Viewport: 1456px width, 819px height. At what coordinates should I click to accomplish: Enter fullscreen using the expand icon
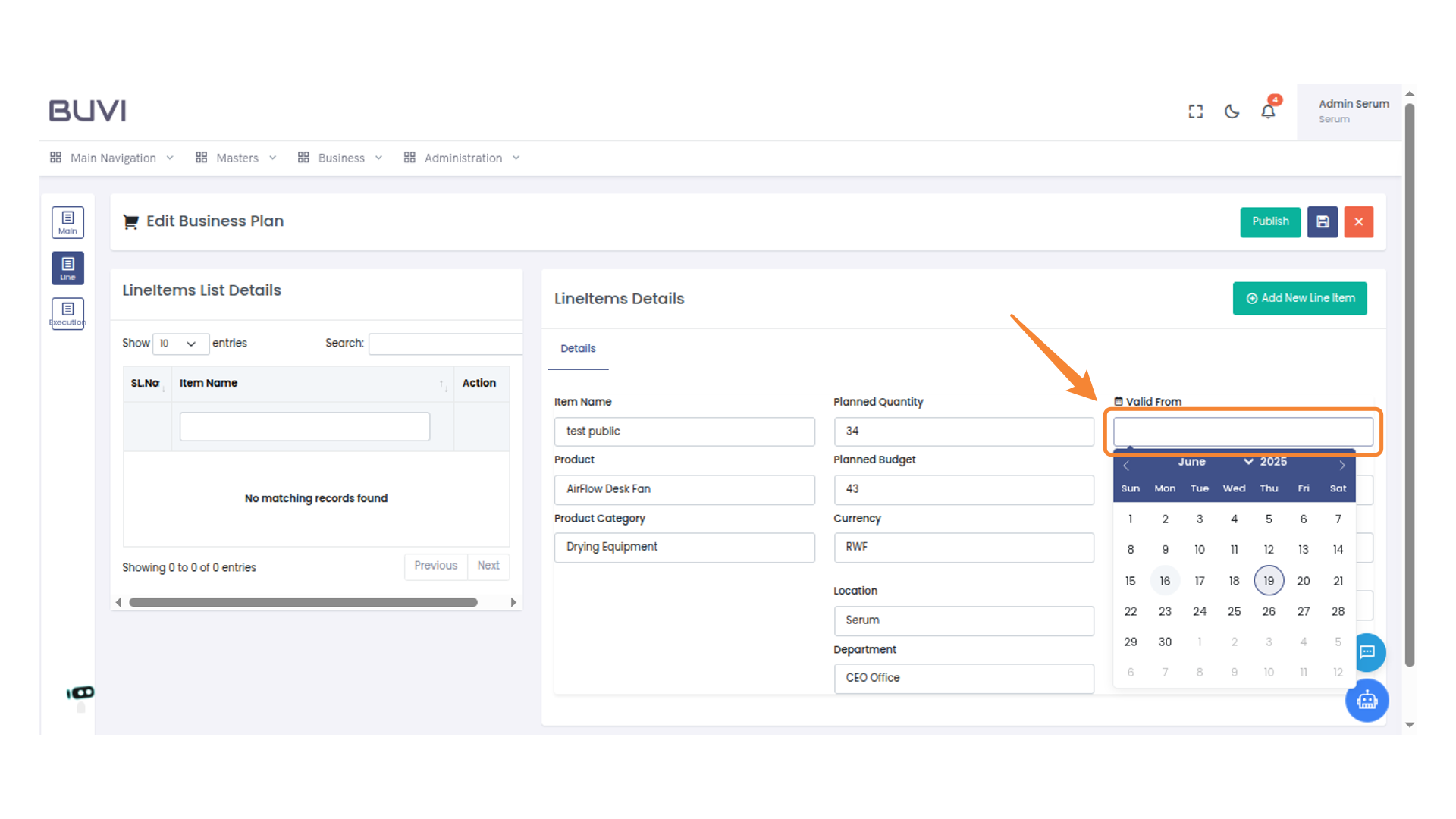pos(1196,111)
